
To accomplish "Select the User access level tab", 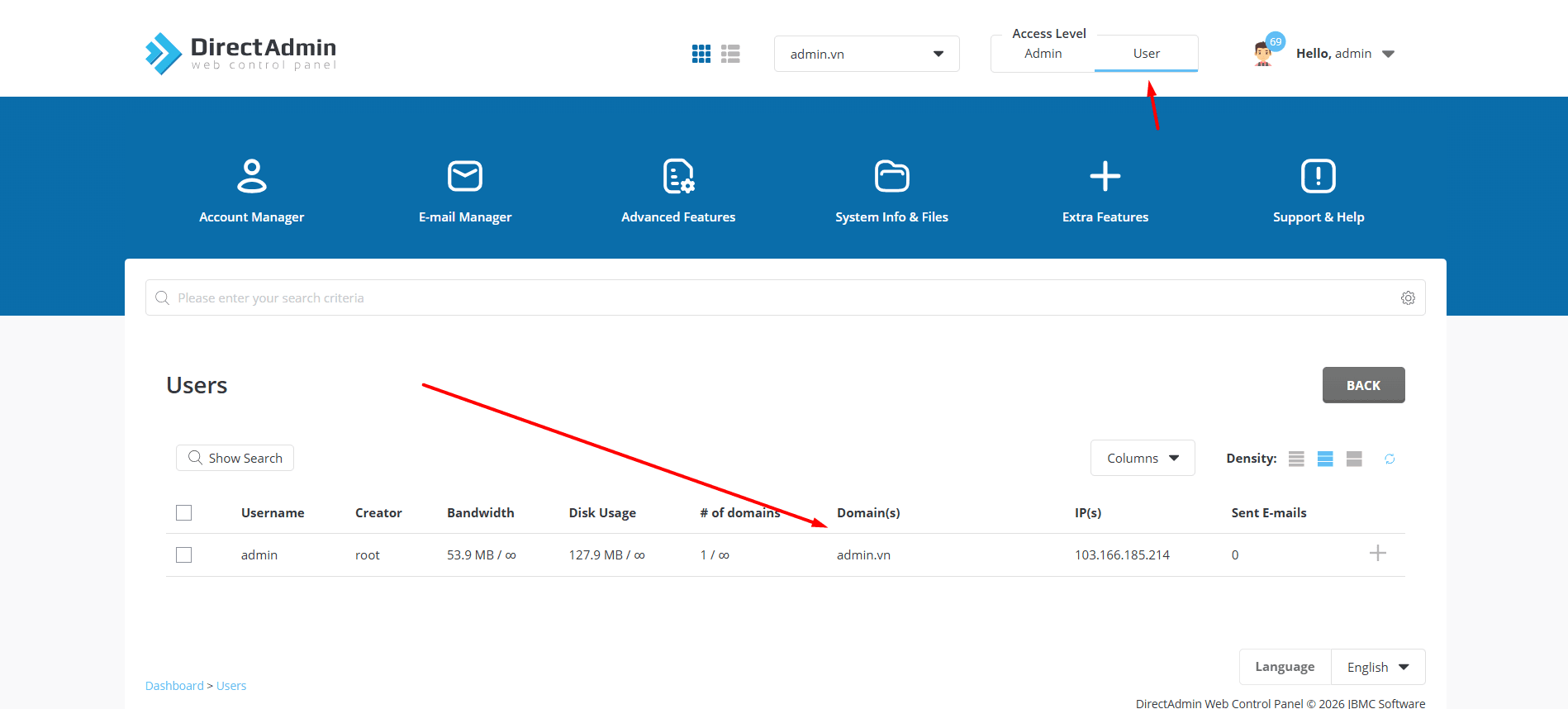I will coord(1146,54).
